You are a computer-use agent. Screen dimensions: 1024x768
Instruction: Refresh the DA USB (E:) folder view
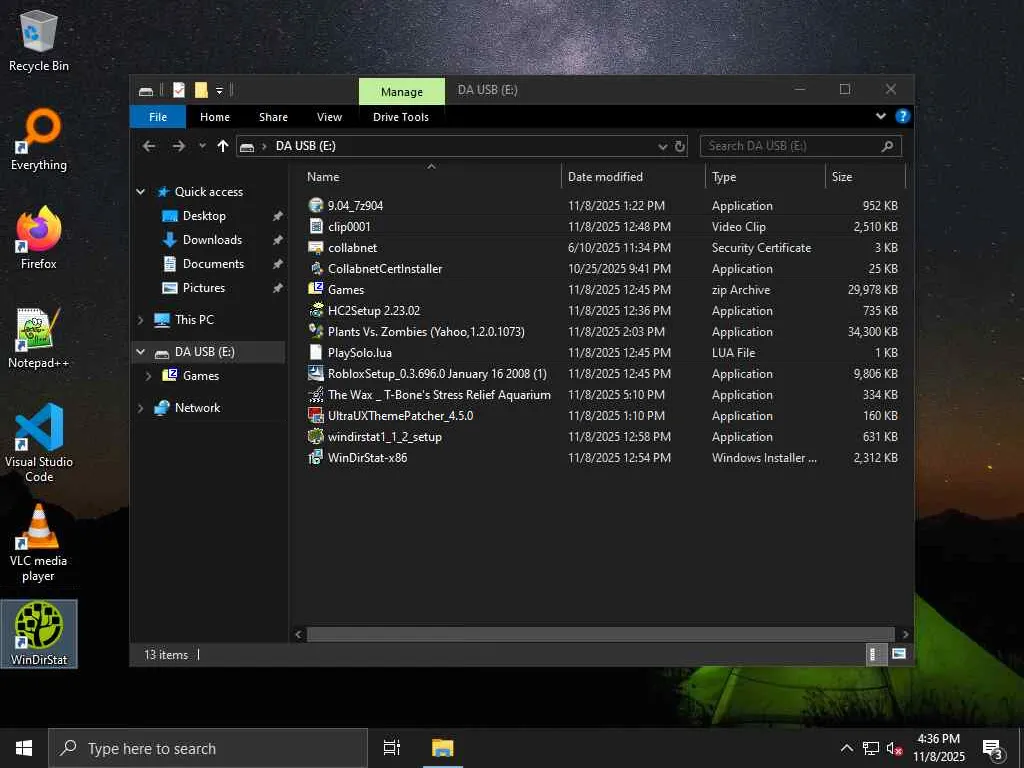click(680, 146)
